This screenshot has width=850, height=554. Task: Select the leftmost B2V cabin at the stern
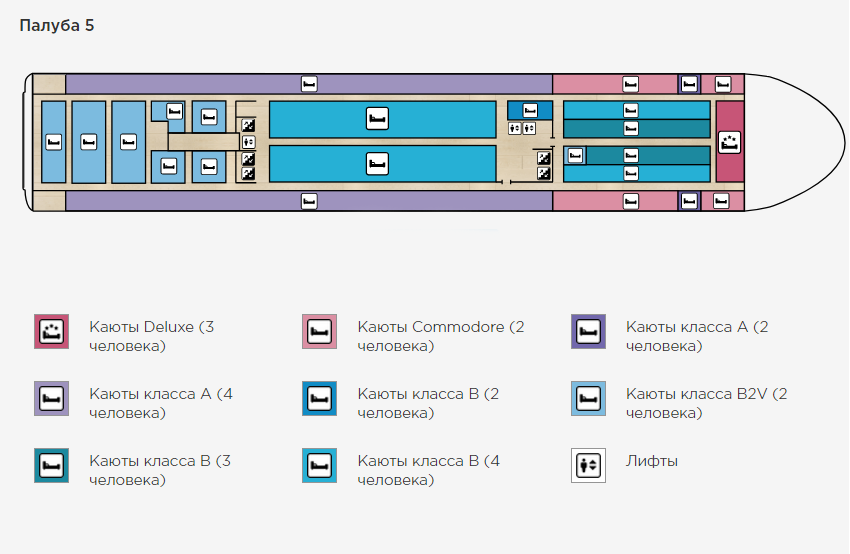53,142
